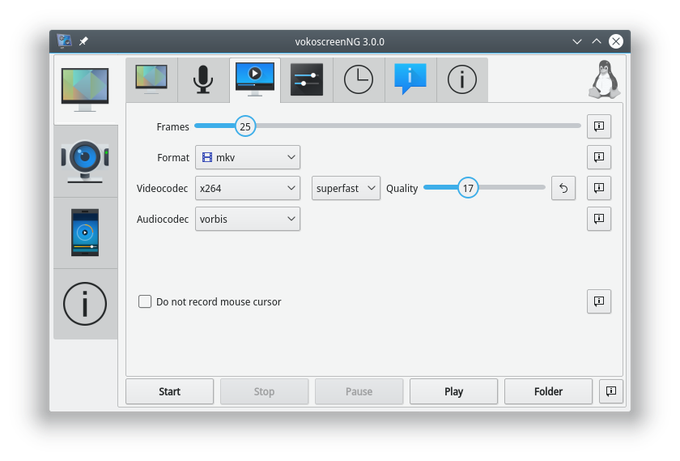
Task: Open the superfast preset dropdown
Action: 346,188
